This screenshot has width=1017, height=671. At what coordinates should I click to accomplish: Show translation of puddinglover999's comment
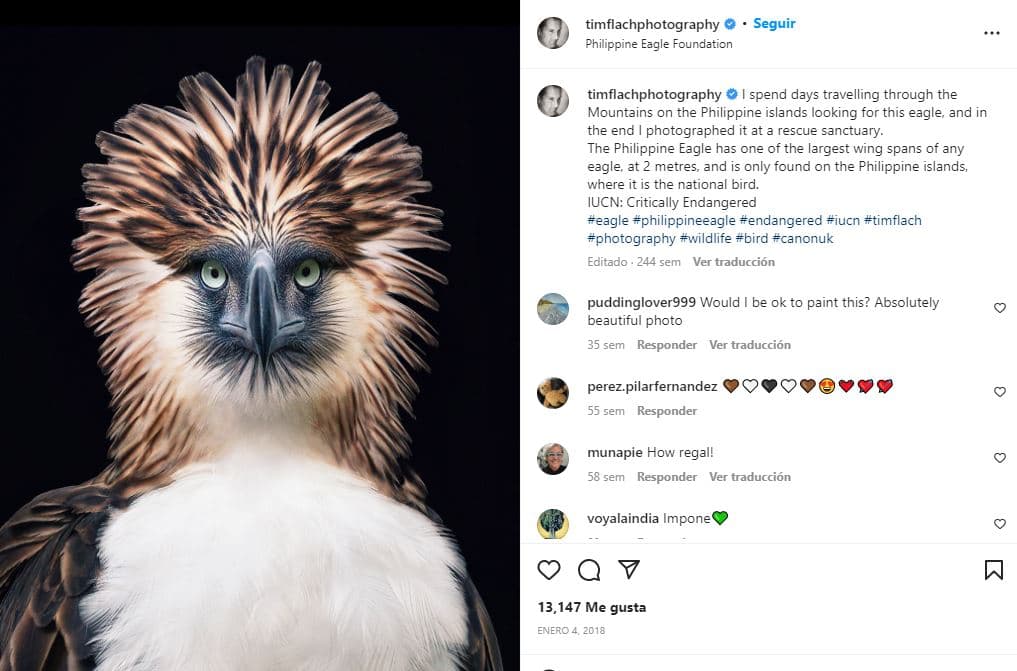[750, 344]
